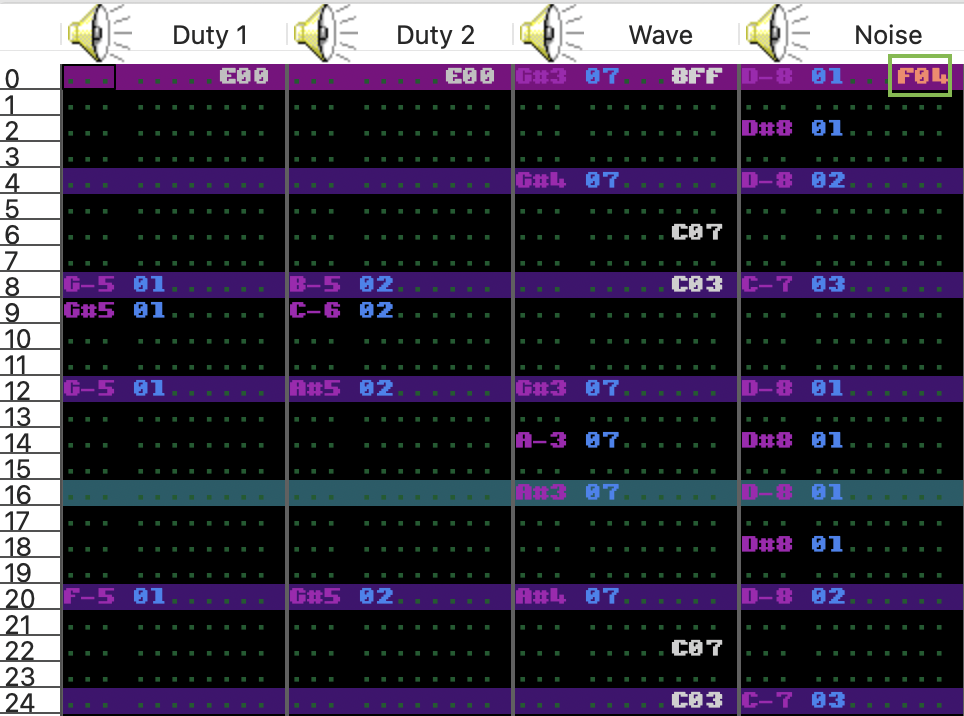Select the D#8 note in Noise row 18
This screenshot has height=716, width=964.
pyautogui.click(x=767, y=544)
